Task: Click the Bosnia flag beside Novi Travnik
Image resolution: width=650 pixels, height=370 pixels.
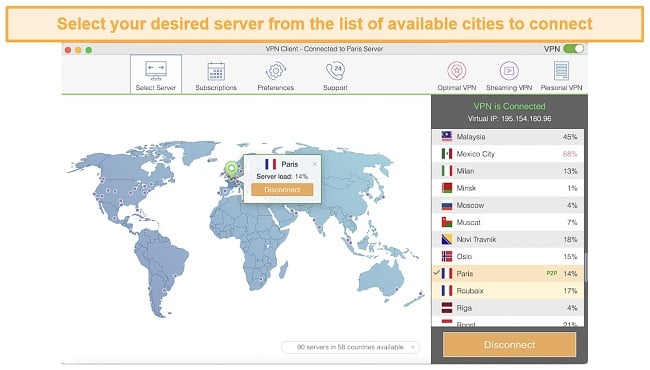Action: pos(446,239)
